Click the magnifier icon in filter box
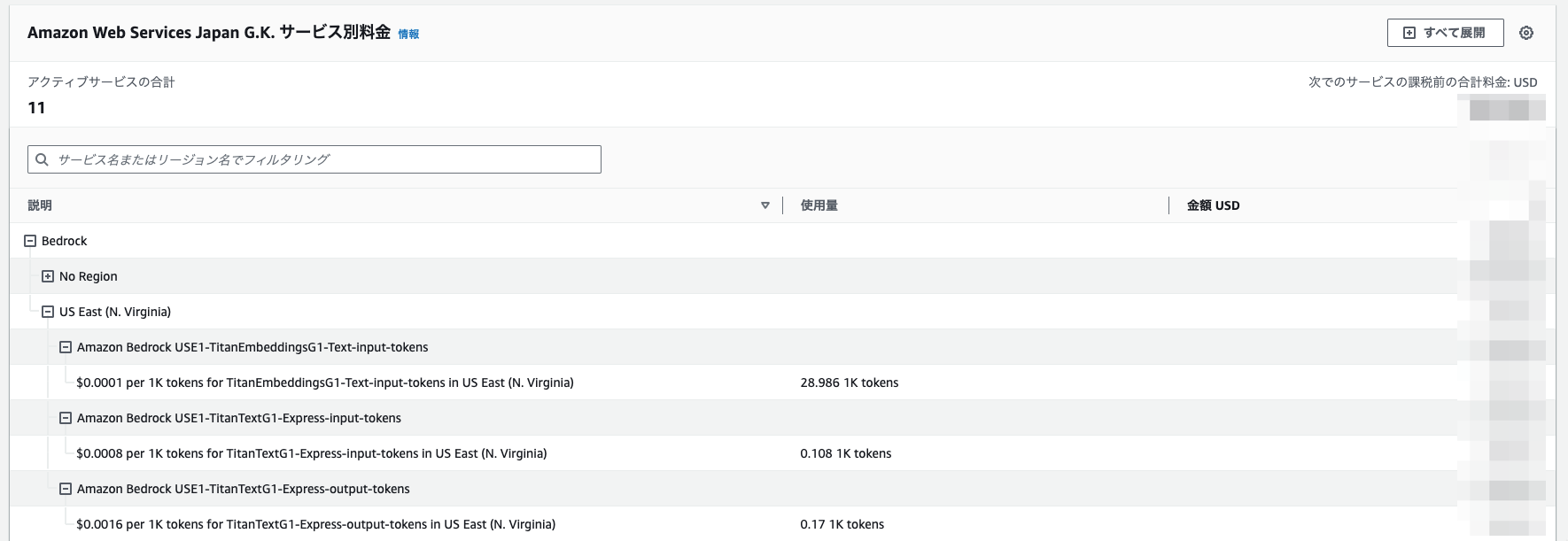 (x=42, y=159)
